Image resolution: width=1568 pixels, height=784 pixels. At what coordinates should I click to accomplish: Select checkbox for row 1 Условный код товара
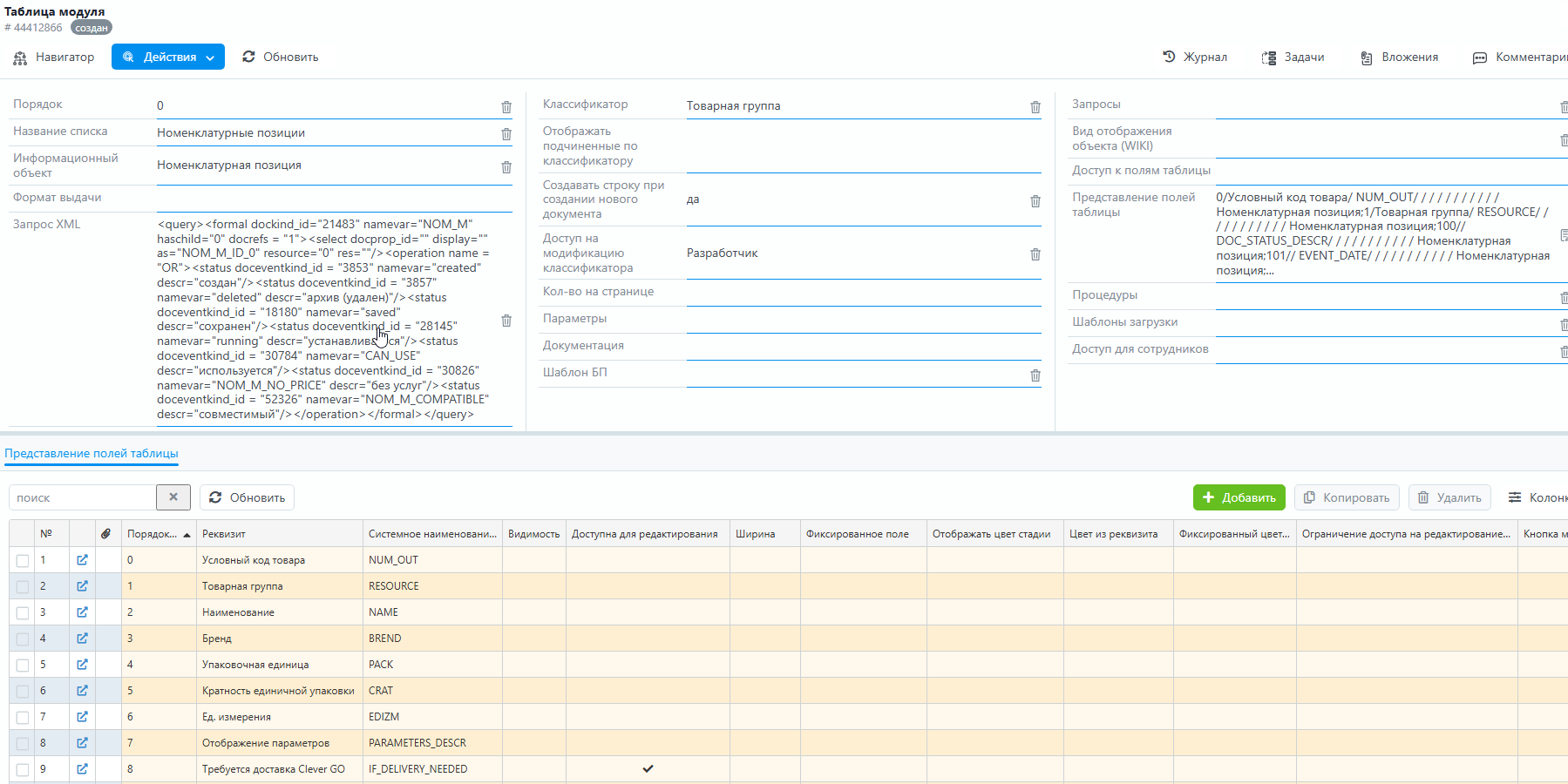click(23, 561)
